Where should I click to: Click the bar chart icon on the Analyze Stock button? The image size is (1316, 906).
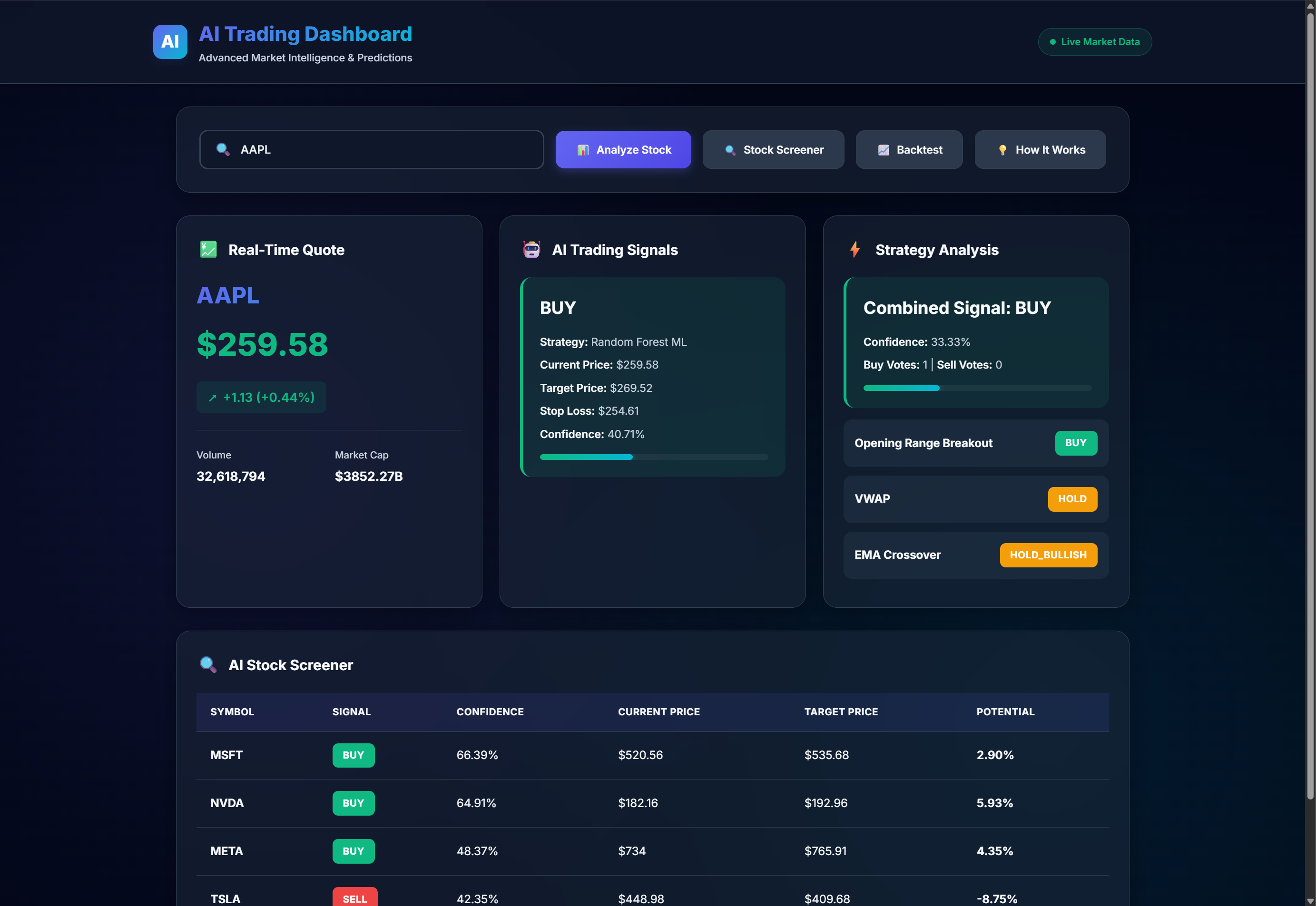pos(583,149)
